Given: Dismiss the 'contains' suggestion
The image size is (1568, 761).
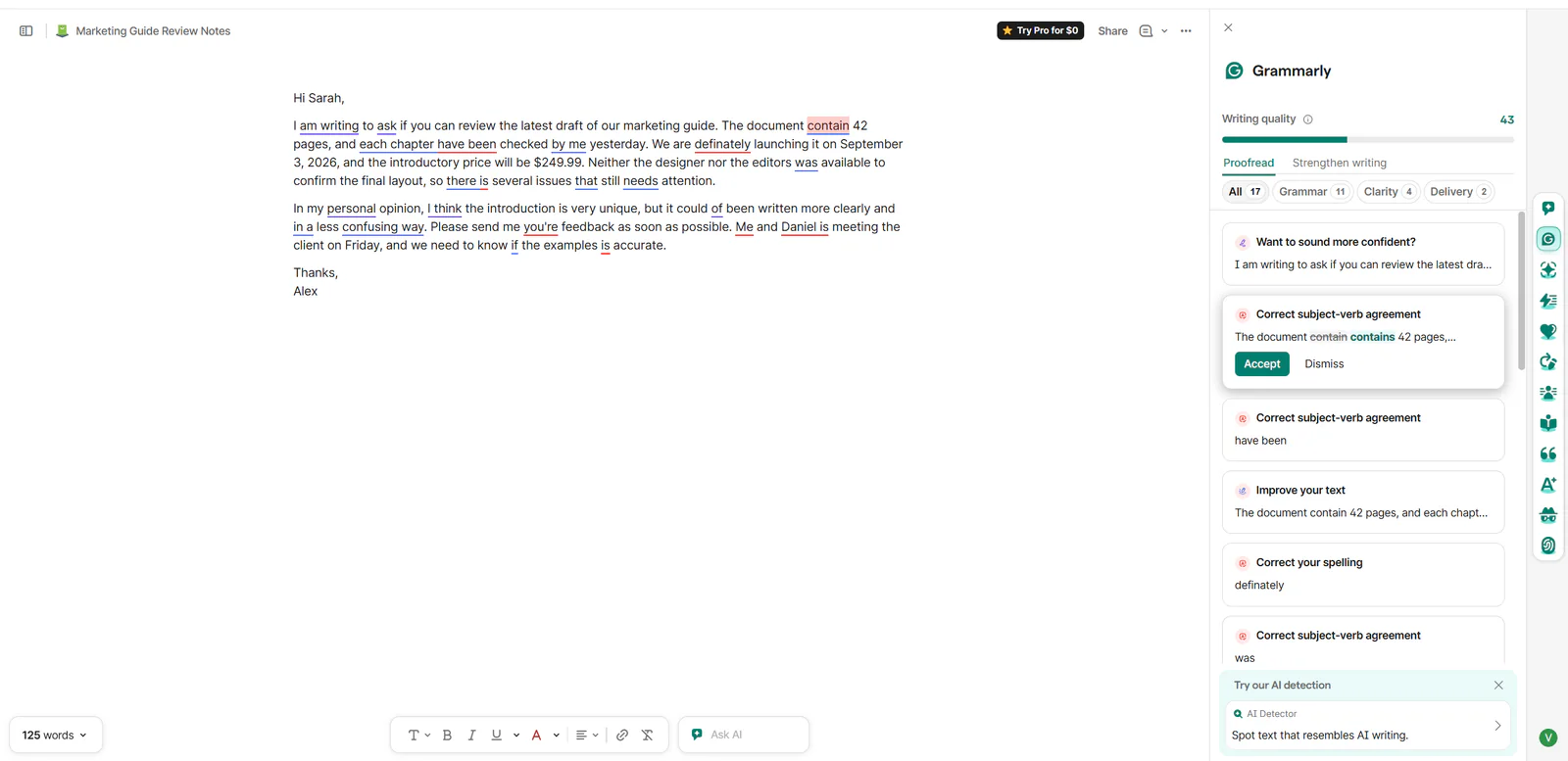Looking at the screenshot, I should pyautogui.click(x=1324, y=364).
